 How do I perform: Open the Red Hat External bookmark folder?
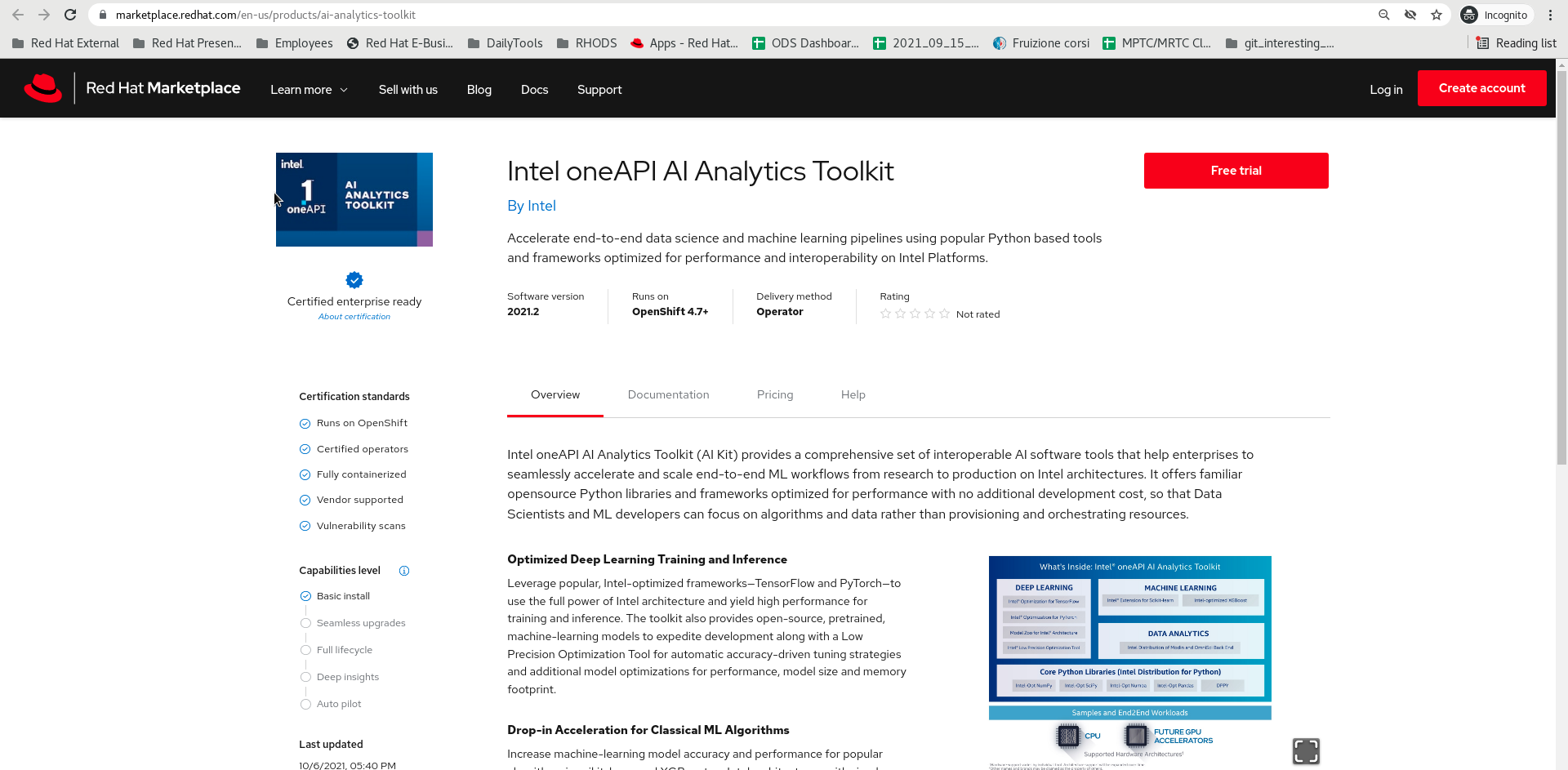(x=65, y=43)
